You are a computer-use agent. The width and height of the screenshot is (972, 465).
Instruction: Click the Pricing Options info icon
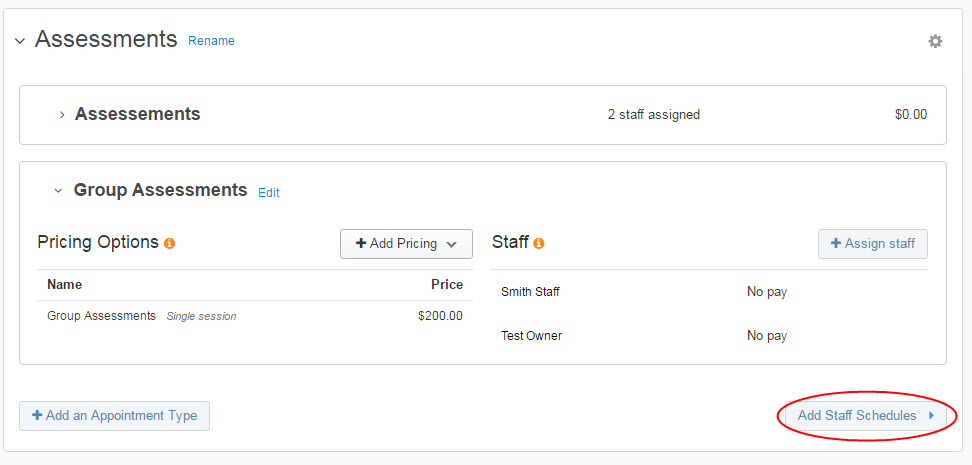(x=169, y=244)
